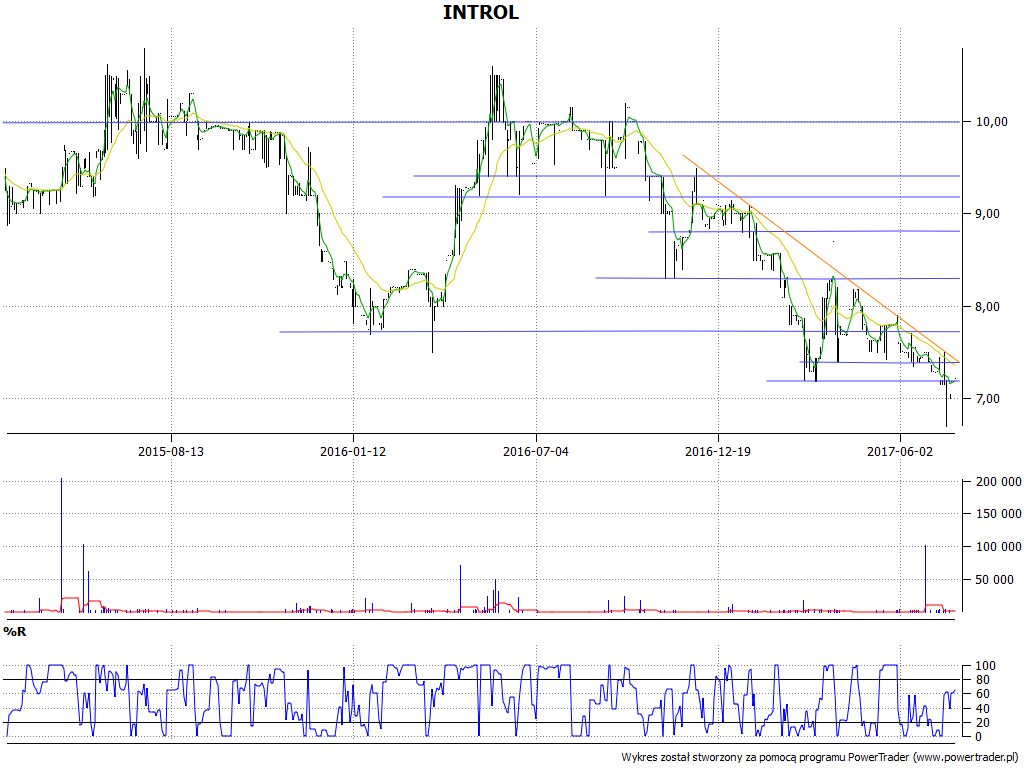Click the 20 level on %R axis
The image size is (1024, 768).
coord(982,723)
